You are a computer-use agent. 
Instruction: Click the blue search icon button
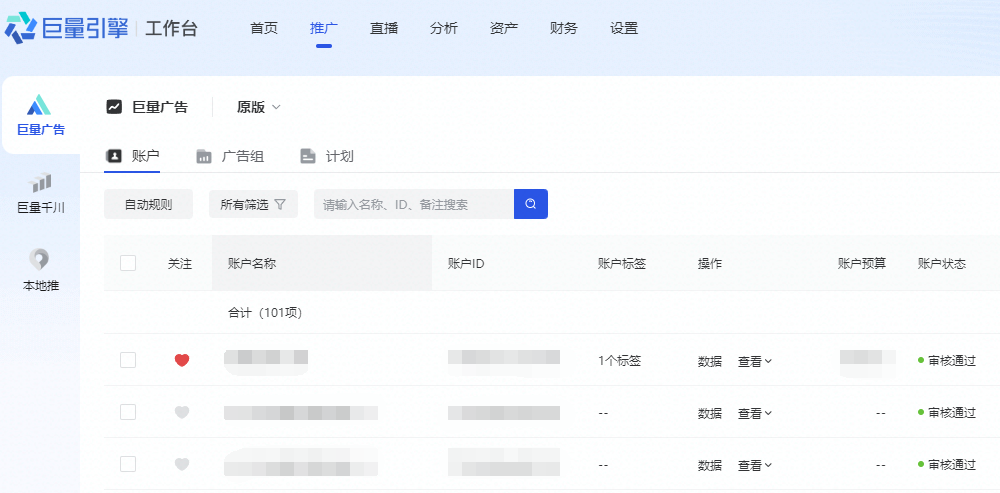coord(531,204)
